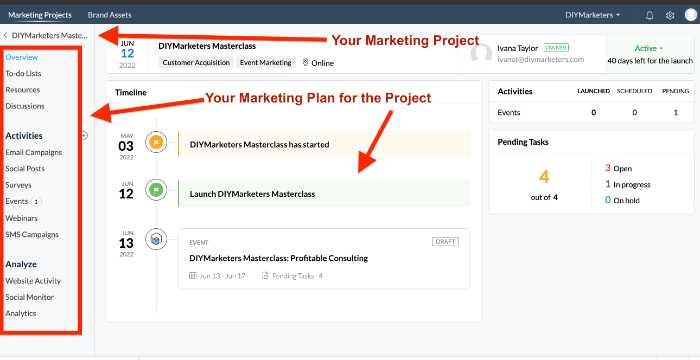Image resolution: width=700 pixels, height=360 pixels.
Task: Click the Events row in Activities table
Action: tap(592, 113)
